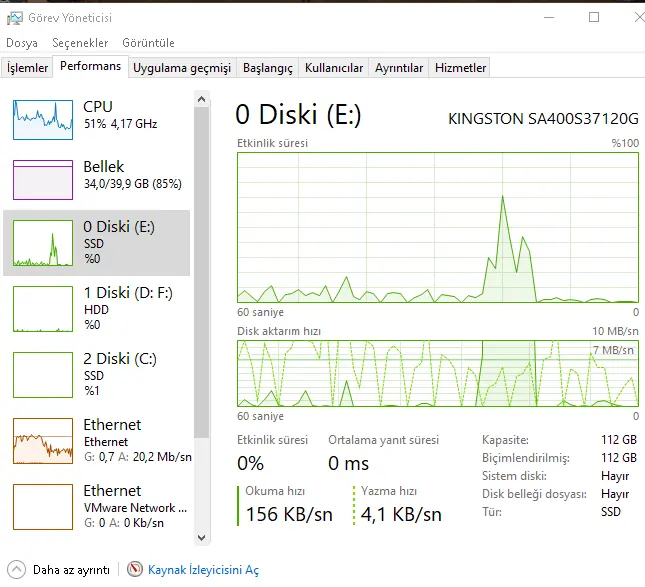645x587 pixels.
Task: Click the Daha az ayrıntı button label
Action: coord(71,570)
